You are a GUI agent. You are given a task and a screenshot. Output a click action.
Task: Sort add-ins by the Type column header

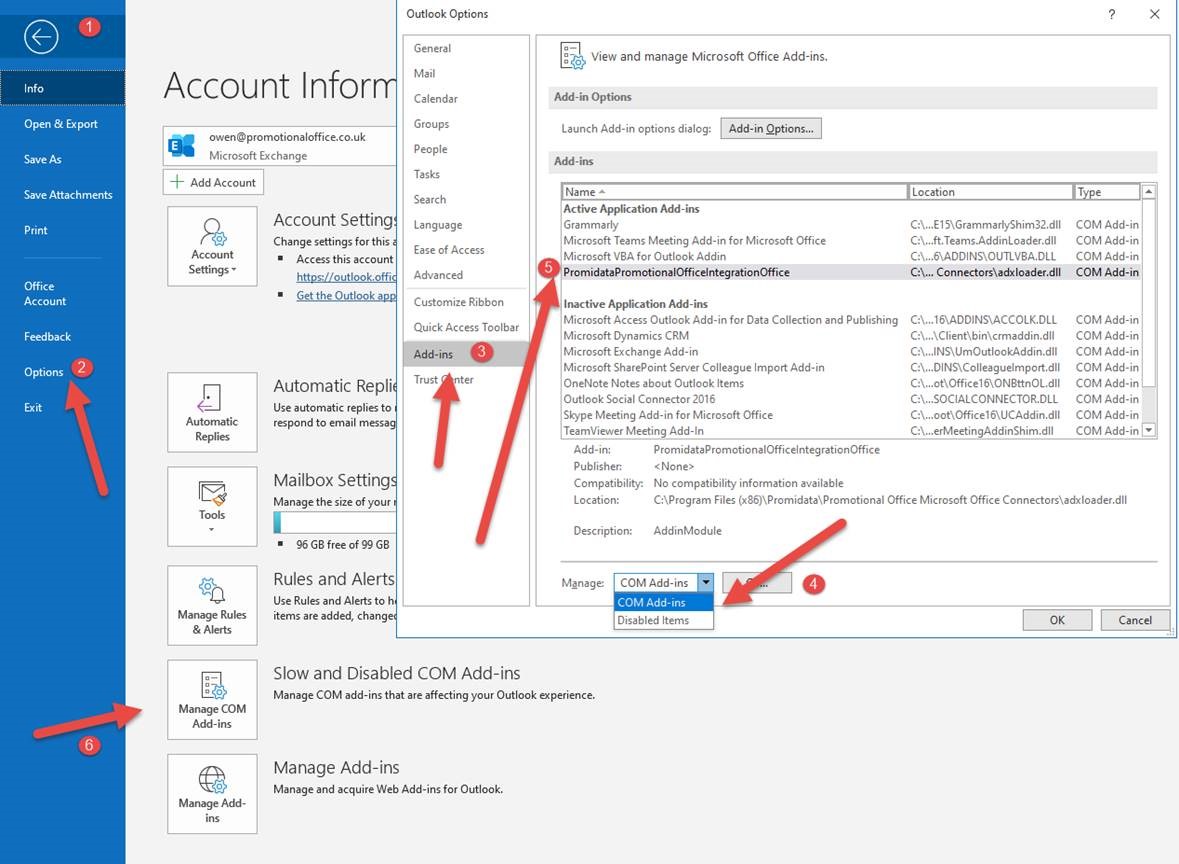(1107, 192)
